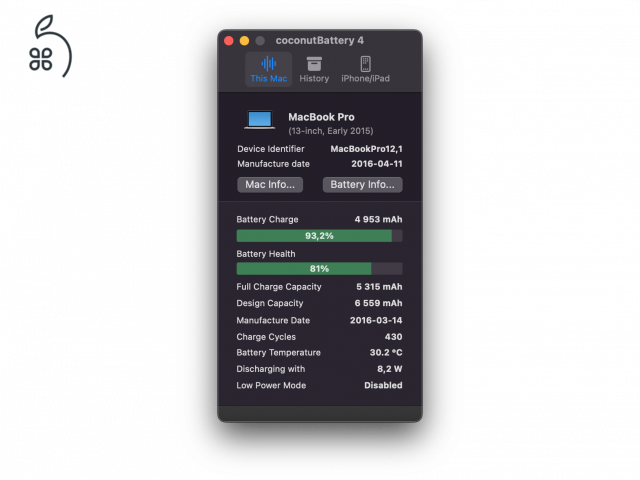Select the 2016-04-11 manufacture date value

[377, 164]
